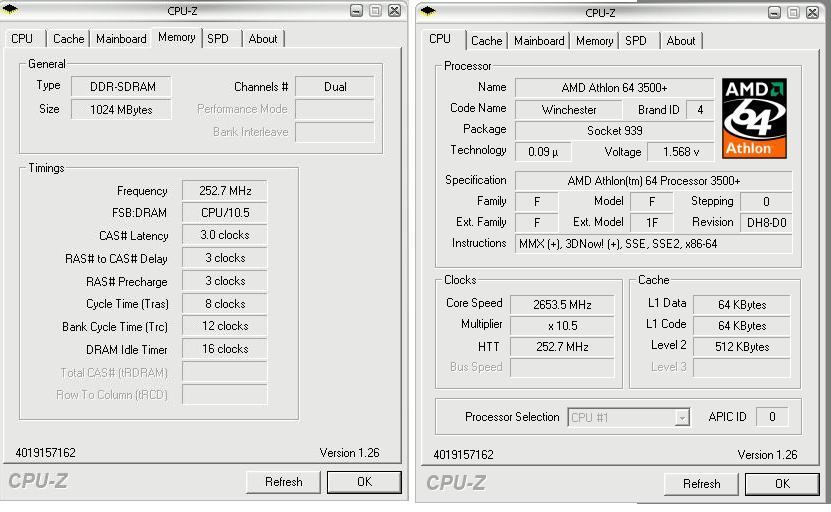Open the Cache tab in left window
The image size is (831, 512).
click(x=68, y=39)
